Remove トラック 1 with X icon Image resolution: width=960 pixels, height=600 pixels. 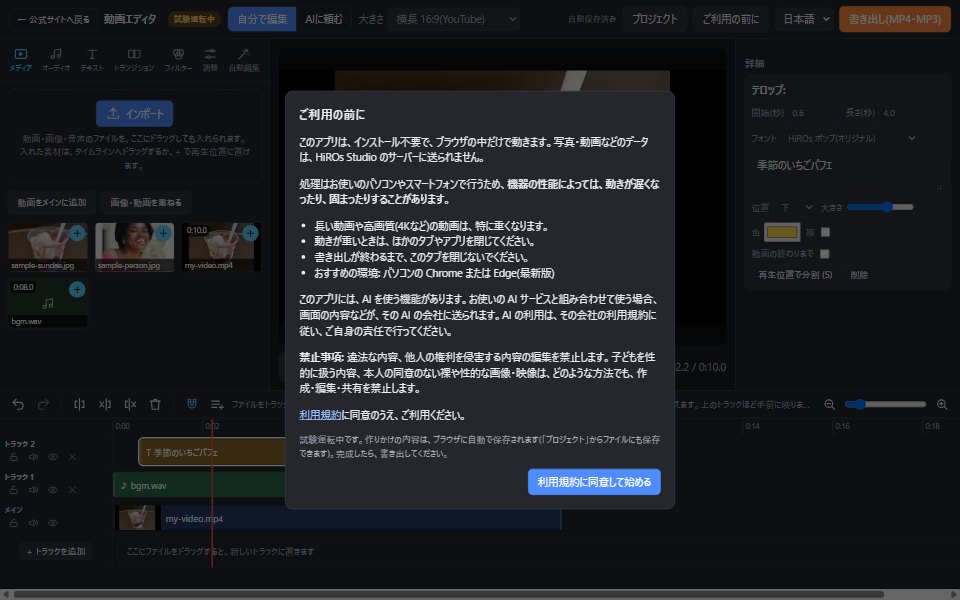pos(72,490)
